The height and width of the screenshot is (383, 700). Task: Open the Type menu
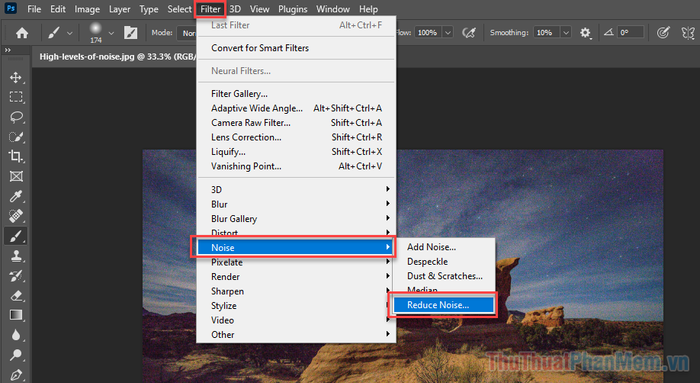(x=149, y=9)
